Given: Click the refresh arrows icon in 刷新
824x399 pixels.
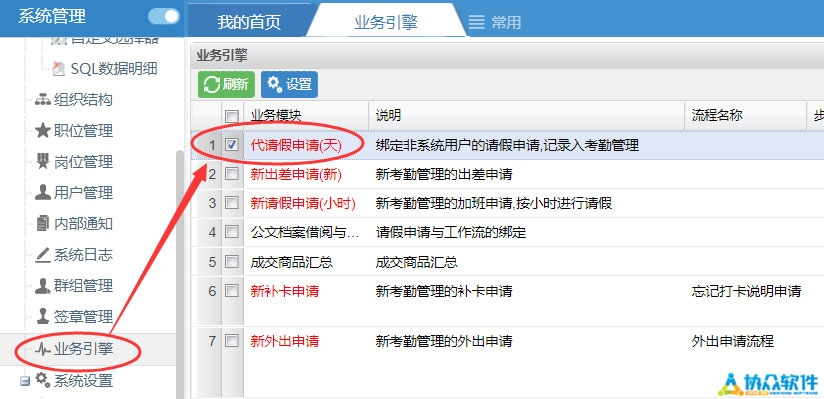Looking at the screenshot, I should click(211, 85).
